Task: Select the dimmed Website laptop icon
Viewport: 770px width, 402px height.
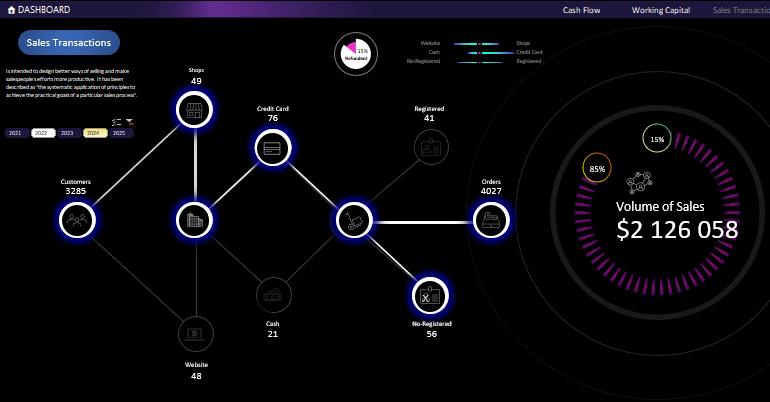Action: coord(195,333)
